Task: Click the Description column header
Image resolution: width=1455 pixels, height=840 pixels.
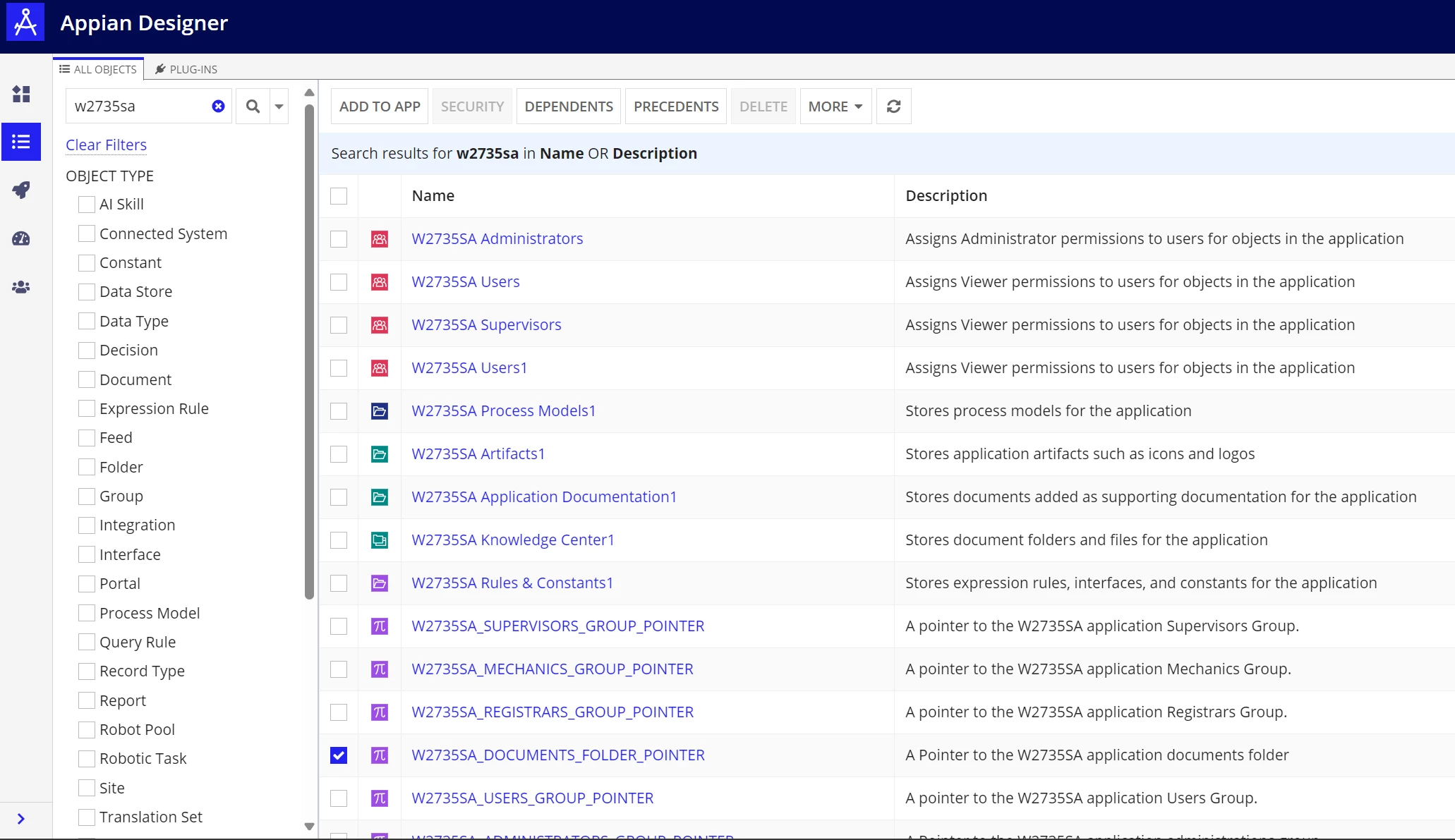Action: click(x=946, y=196)
